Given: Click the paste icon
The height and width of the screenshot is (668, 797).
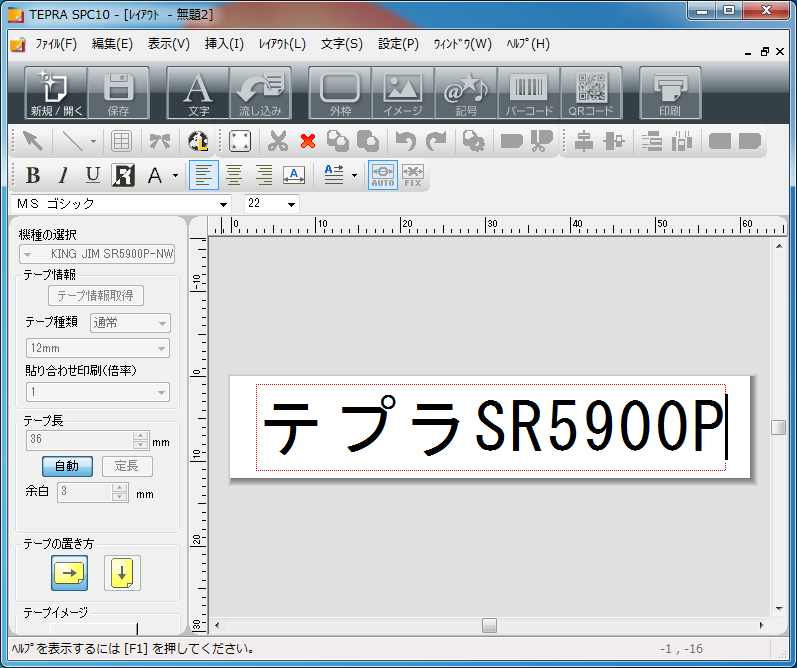Looking at the screenshot, I should [x=368, y=141].
